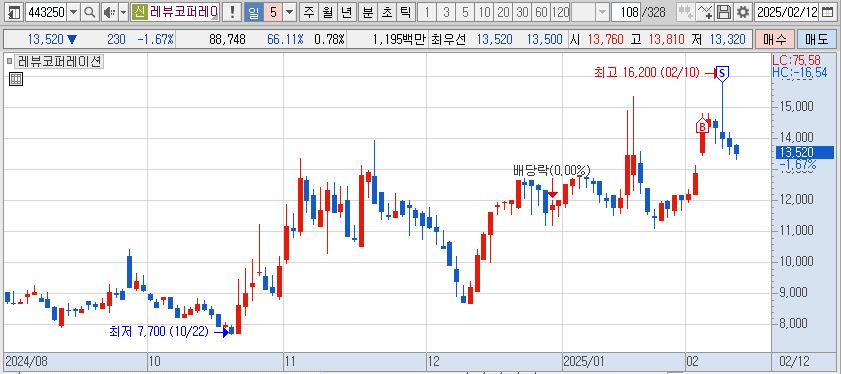Click the exclamation mark alert icon
Viewport: 841px width, 374px height.
click(x=232, y=12)
